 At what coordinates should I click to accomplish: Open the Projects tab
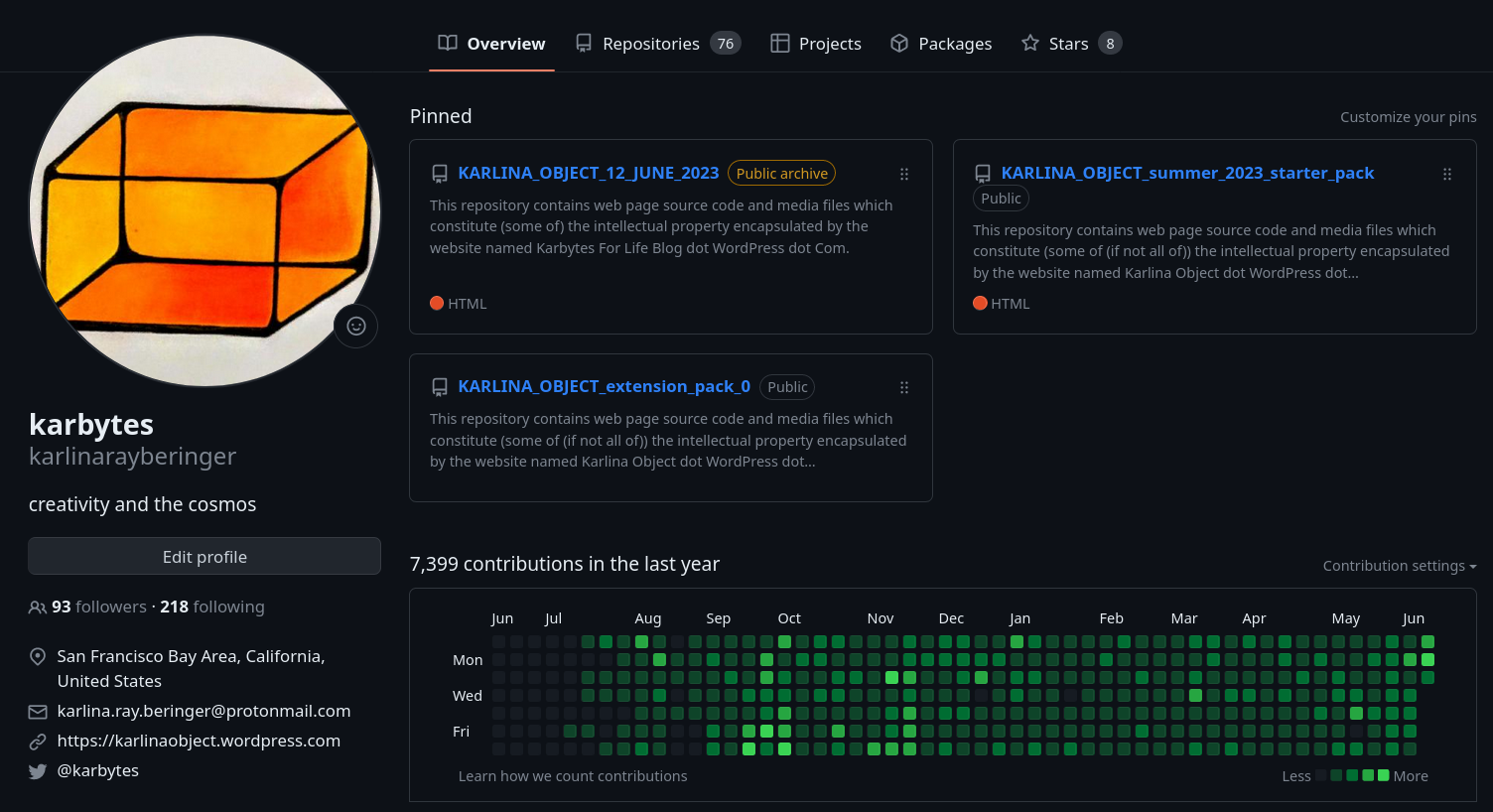click(816, 44)
